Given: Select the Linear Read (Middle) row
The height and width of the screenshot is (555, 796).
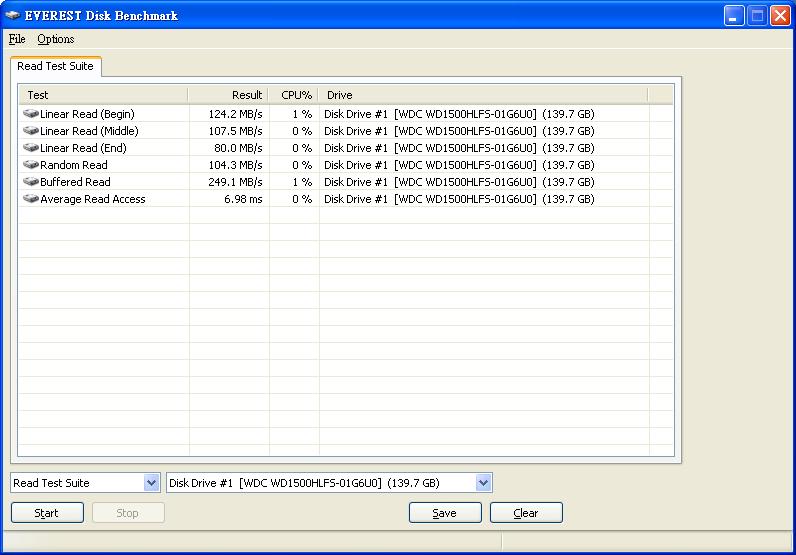Looking at the screenshot, I should click(346, 130).
